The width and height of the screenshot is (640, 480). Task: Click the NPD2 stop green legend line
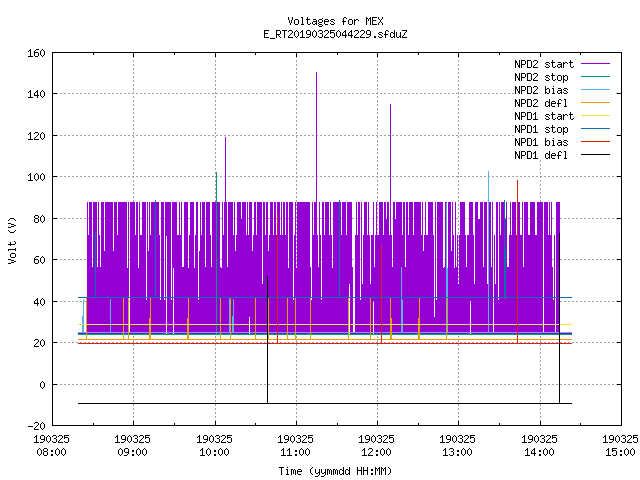[595, 77]
